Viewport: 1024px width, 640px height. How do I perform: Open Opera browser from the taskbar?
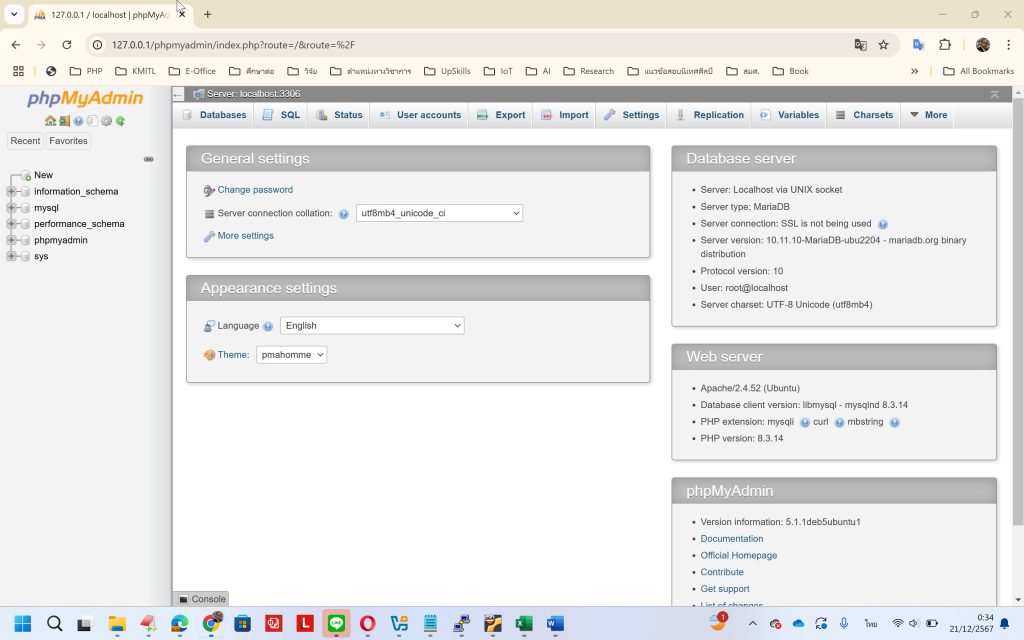point(368,624)
